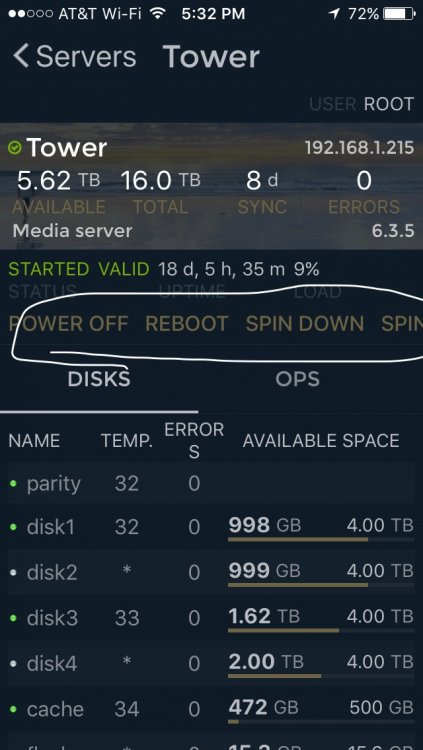Tap the SPIN DOWN button

pyautogui.click(x=305, y=324)
